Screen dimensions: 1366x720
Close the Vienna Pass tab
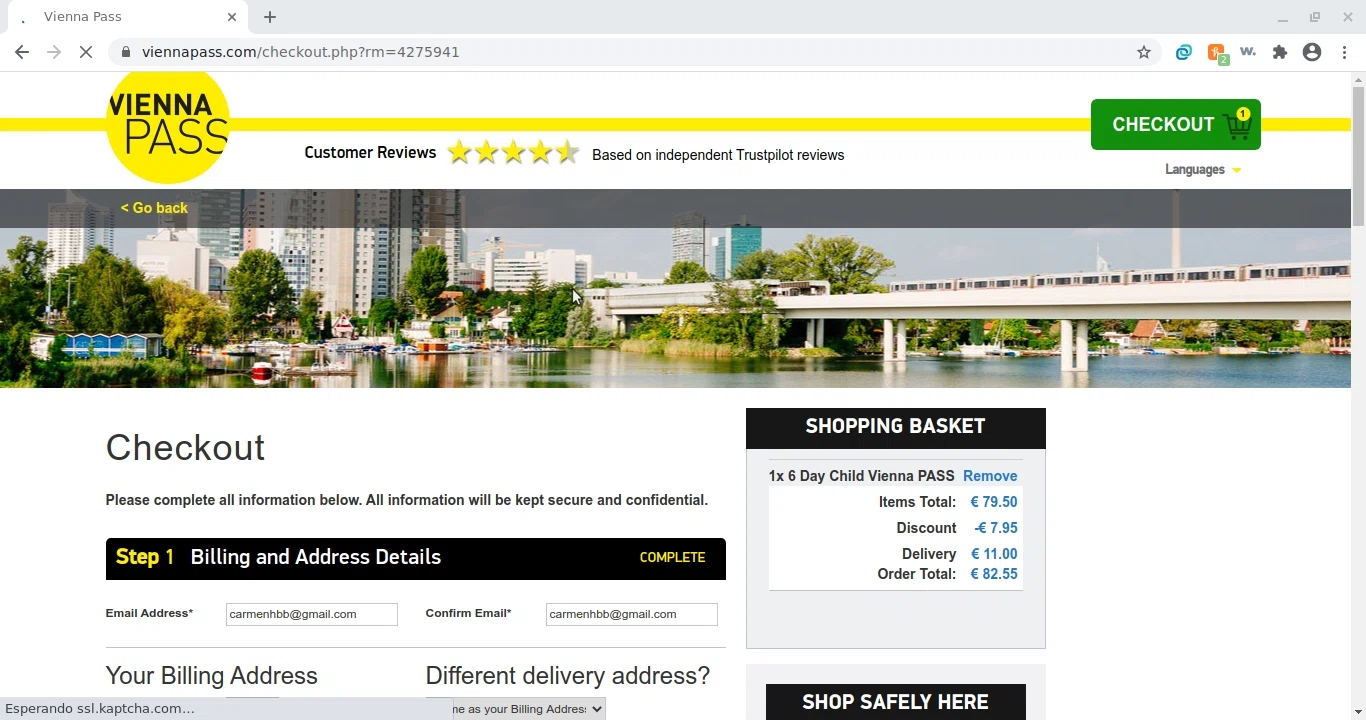click(232, 17)
